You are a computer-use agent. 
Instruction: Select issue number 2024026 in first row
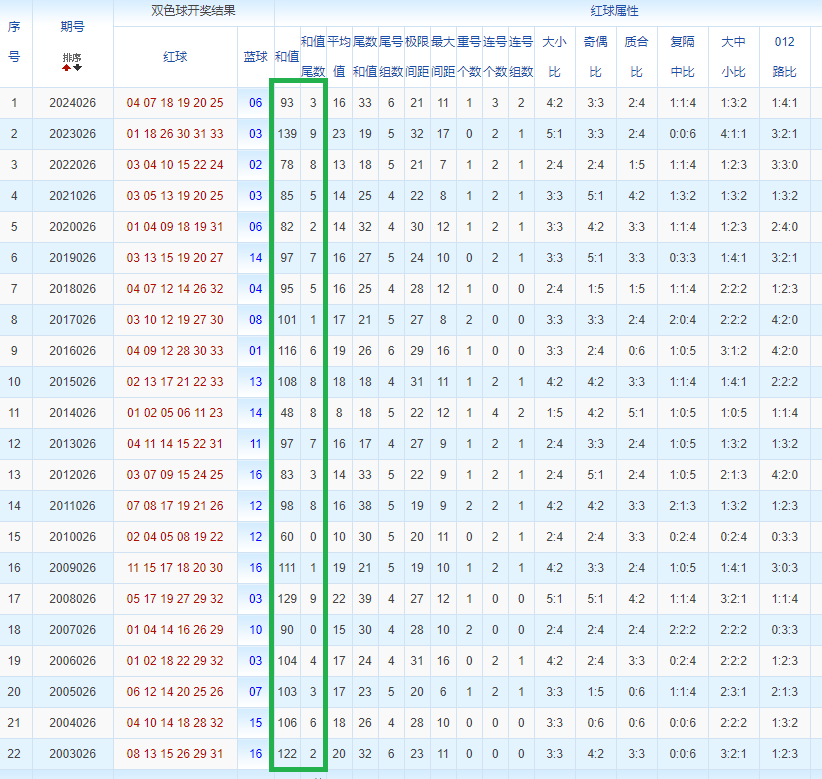(73, 103)
